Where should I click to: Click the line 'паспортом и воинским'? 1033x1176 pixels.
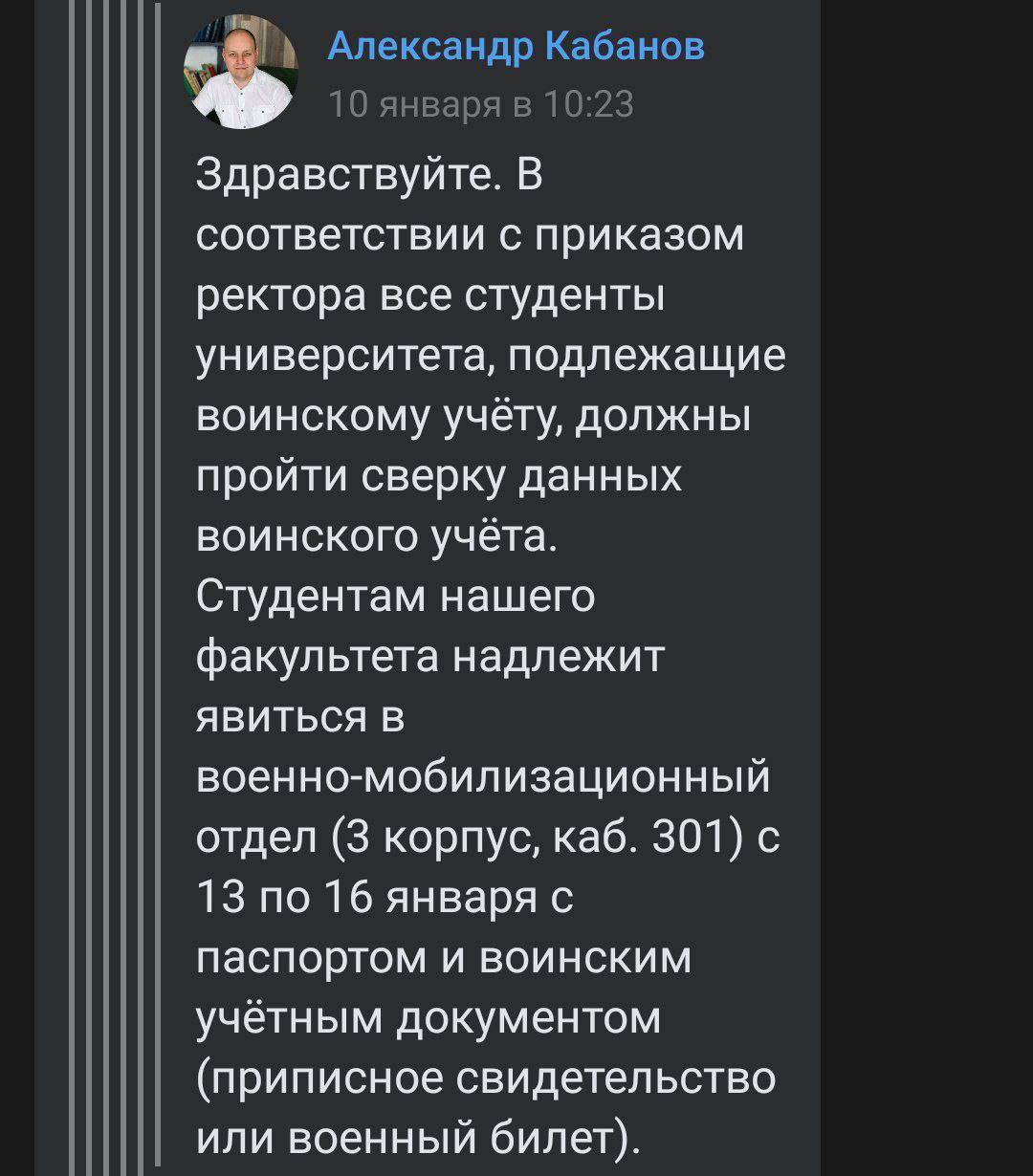tap(443, 958)
